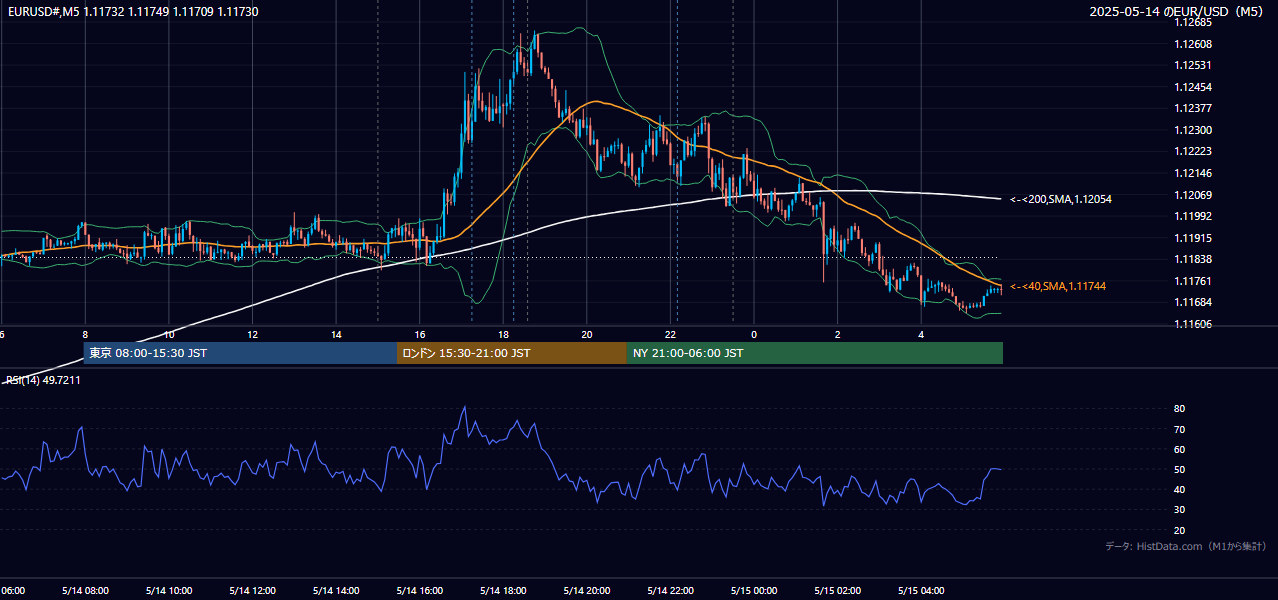Viewport: 1278px width, 600px height.
Task: Select the NY 21:00-06:00 JST session bar
Action: click(x=815, y=353)
